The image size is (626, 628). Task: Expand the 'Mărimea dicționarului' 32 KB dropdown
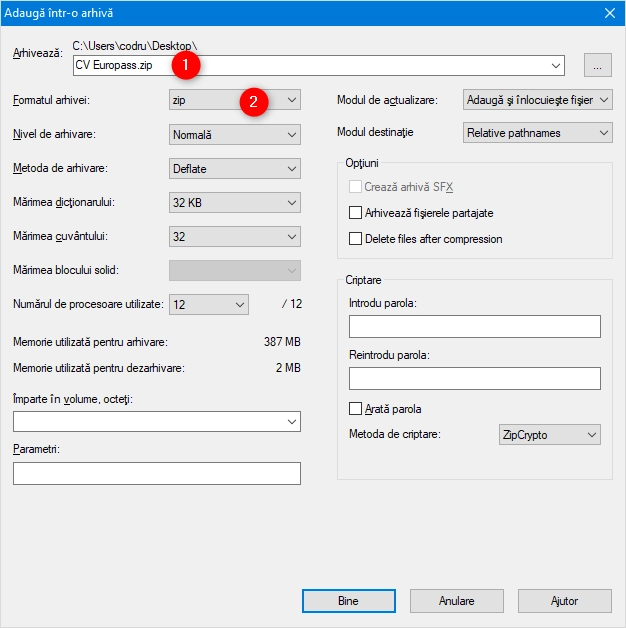[235, 203]
